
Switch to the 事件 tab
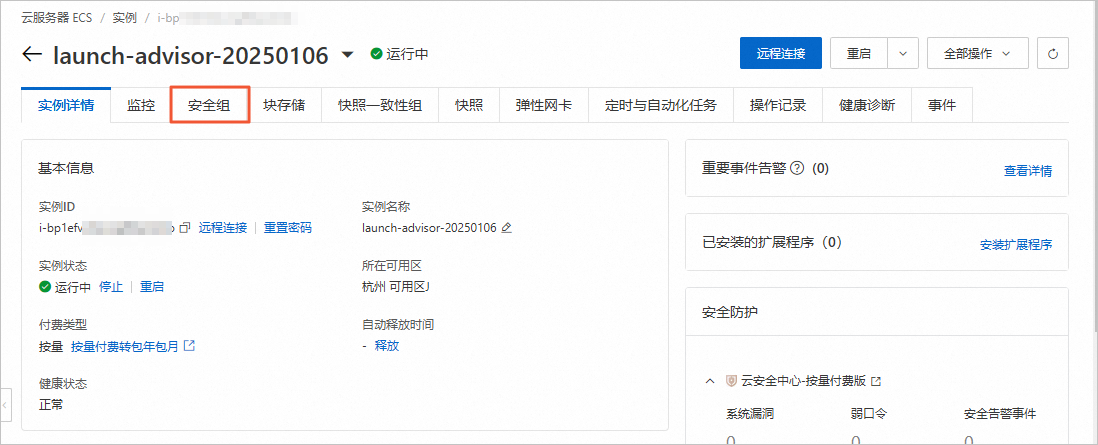(942, 106)
